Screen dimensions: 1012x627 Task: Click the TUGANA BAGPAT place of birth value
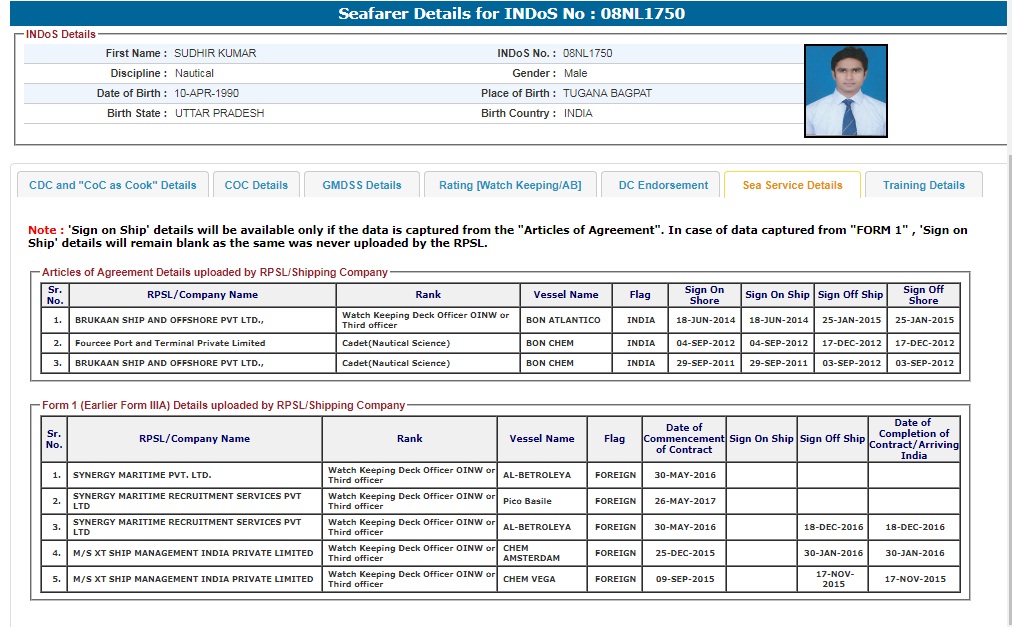click(x=607, y=93)
